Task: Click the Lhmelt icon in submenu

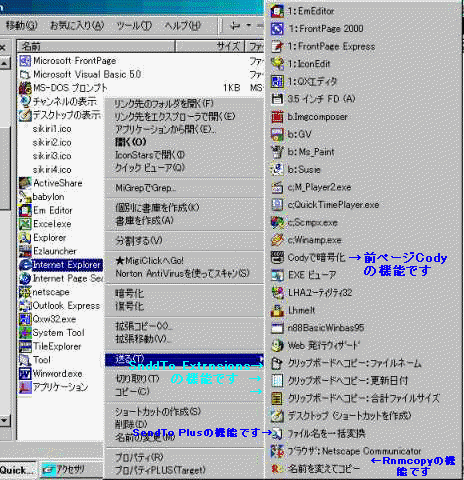Action: click(277, 310)
